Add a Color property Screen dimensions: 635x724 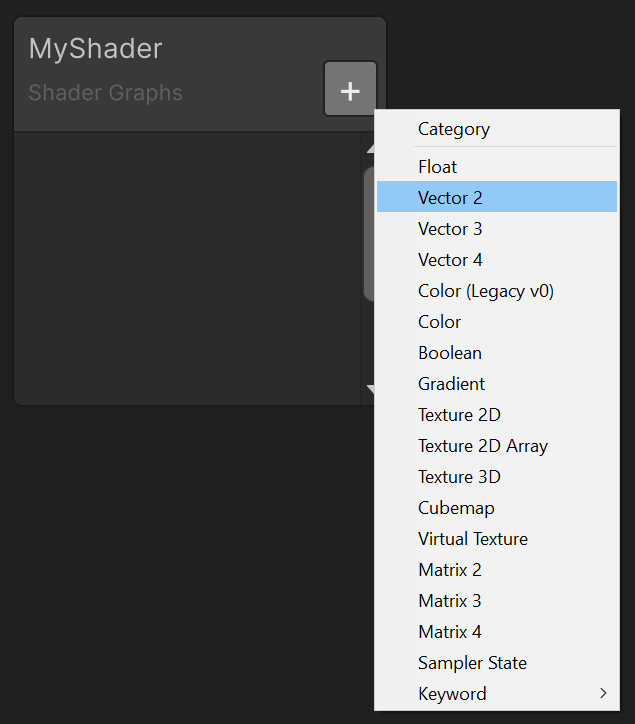pyautogui.click(x=440, y=322)
